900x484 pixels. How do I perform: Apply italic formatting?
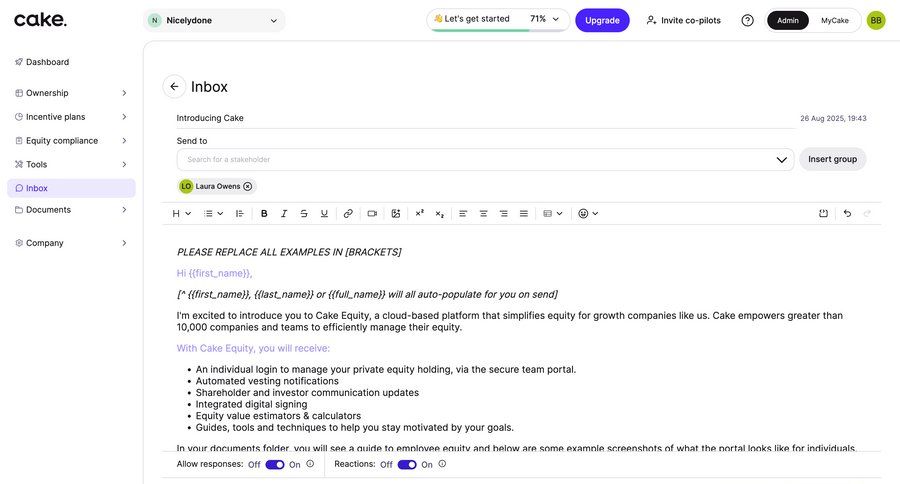(284, 213)
